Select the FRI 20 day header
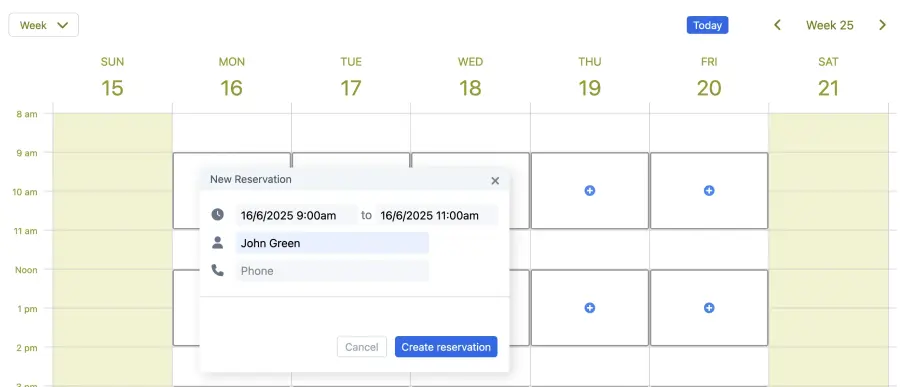The width and height of the screenshot is (900, 387). (x=709, y=78)
